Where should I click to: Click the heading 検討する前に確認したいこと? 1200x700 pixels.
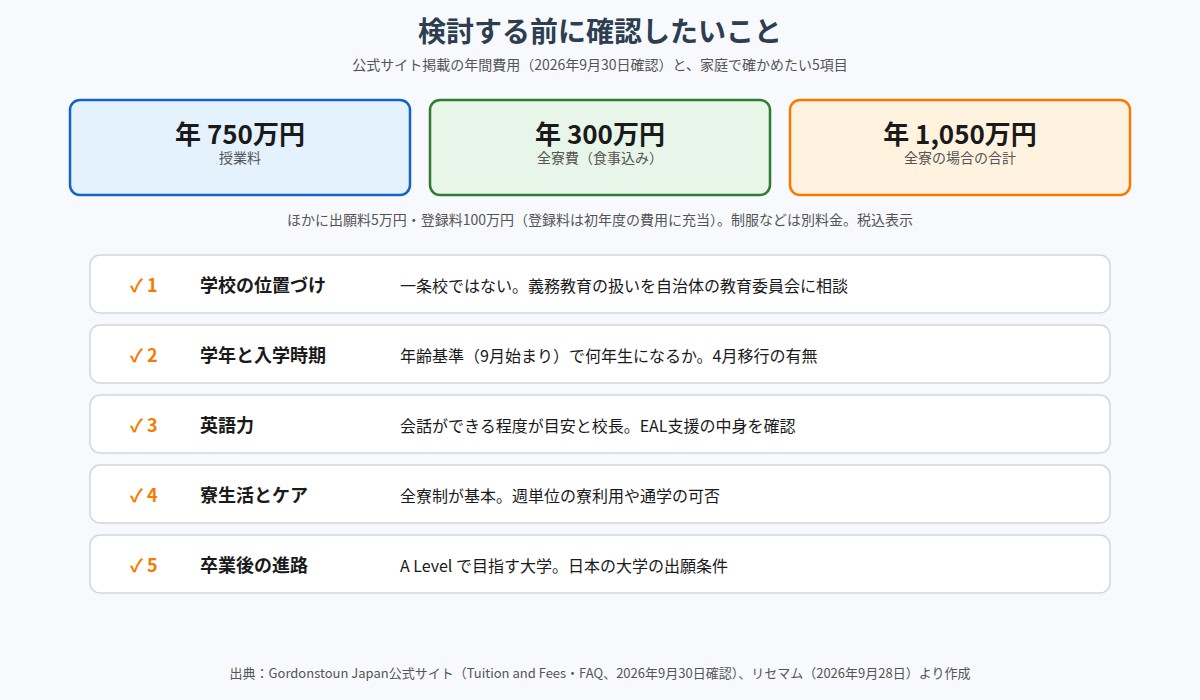(600, 31)
